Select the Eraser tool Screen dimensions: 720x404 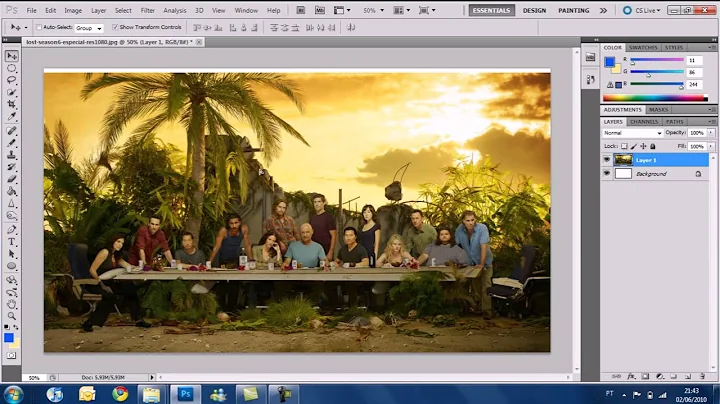click(x=12, y=179)
